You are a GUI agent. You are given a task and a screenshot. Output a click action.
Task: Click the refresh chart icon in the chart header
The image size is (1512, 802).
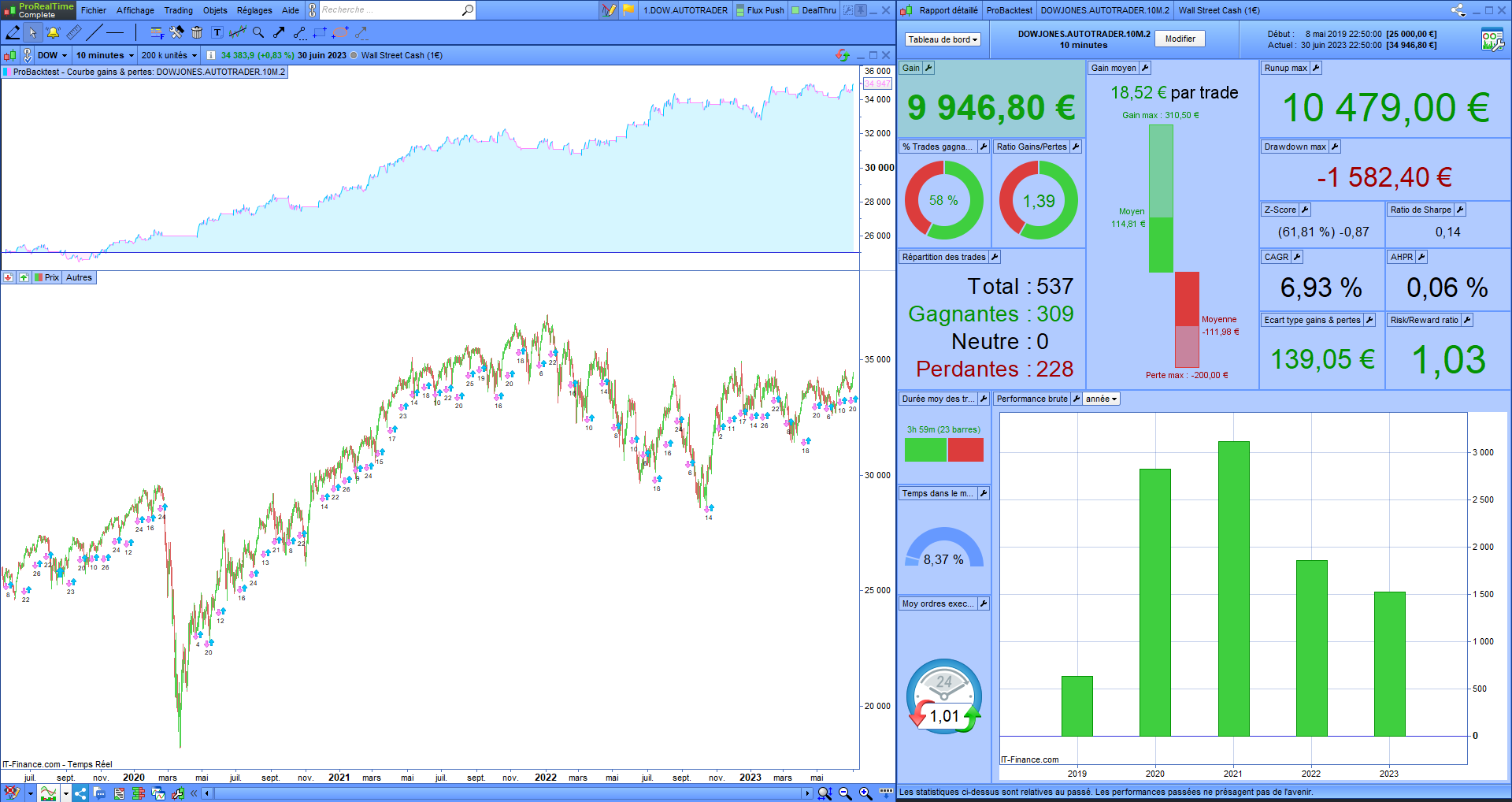click(x=843, y=55)
